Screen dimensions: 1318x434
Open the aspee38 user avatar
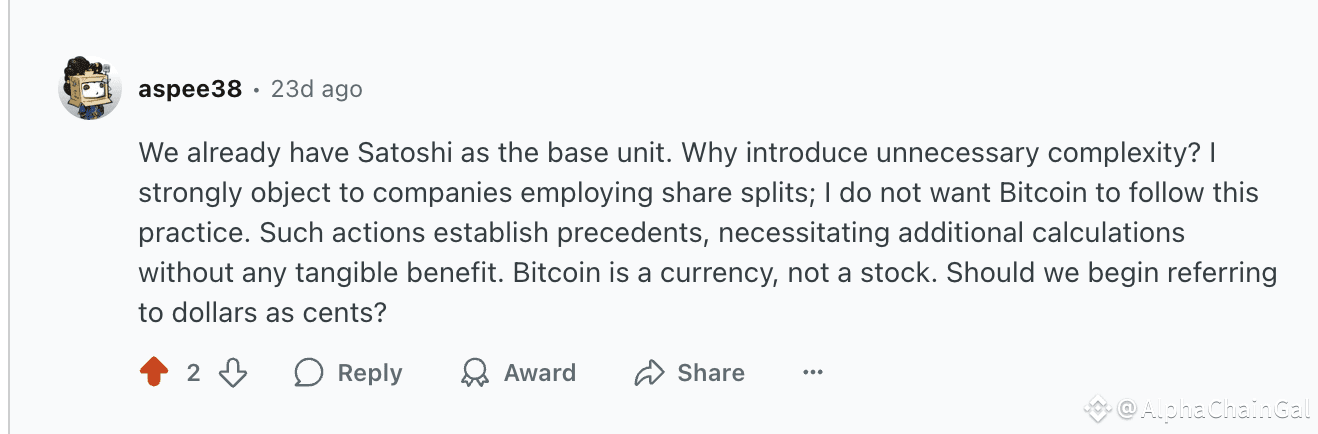90,88
